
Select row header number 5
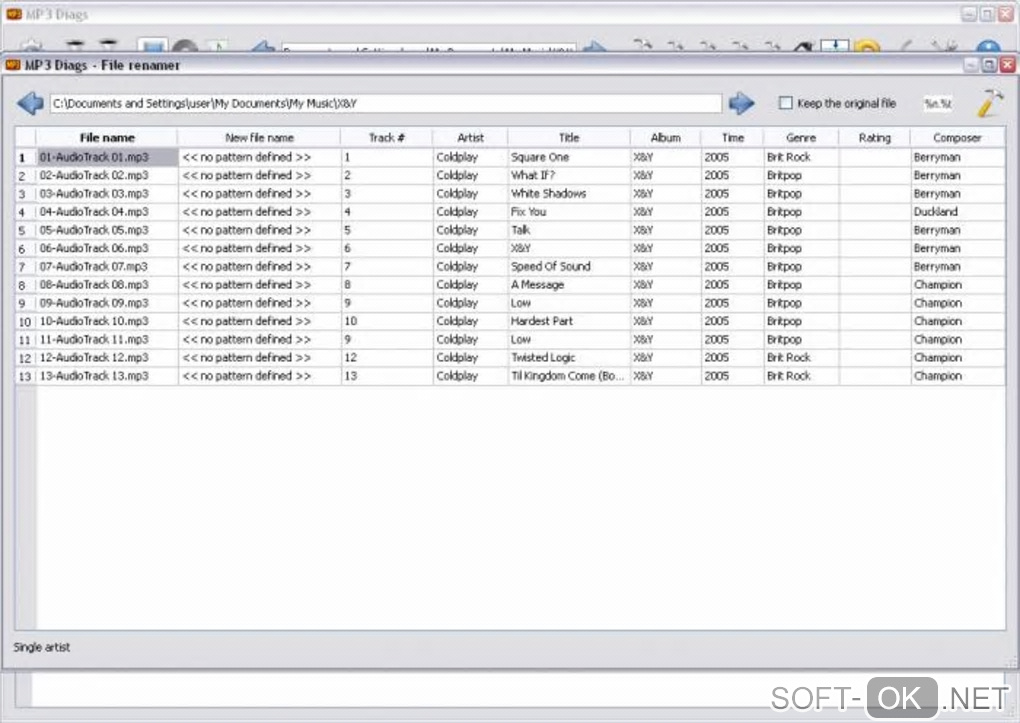pos(25,230)
